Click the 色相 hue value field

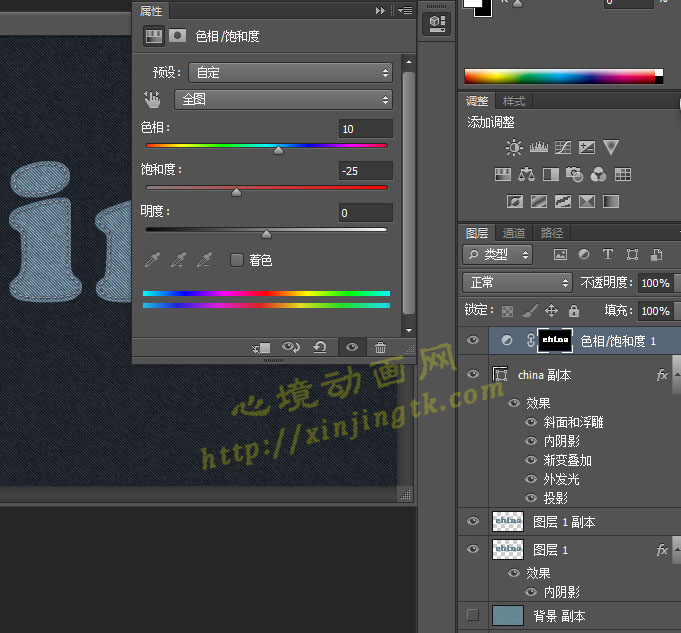click(365, 129)
